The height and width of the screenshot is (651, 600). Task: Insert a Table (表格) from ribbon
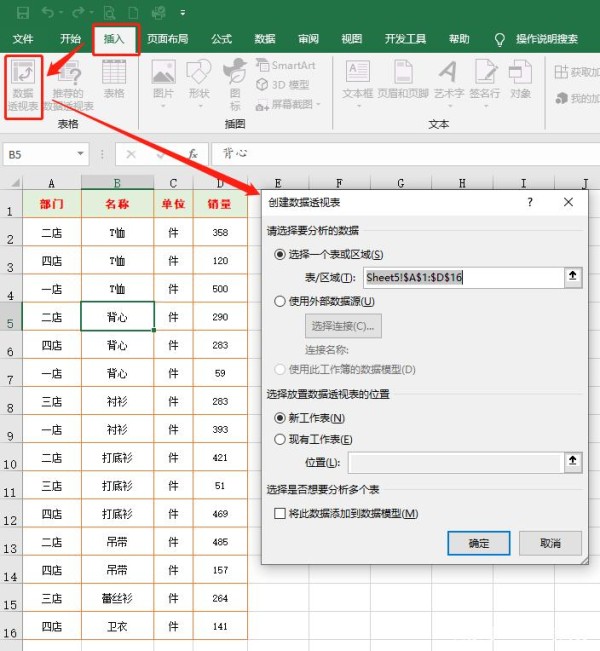(x=114, y=80)
